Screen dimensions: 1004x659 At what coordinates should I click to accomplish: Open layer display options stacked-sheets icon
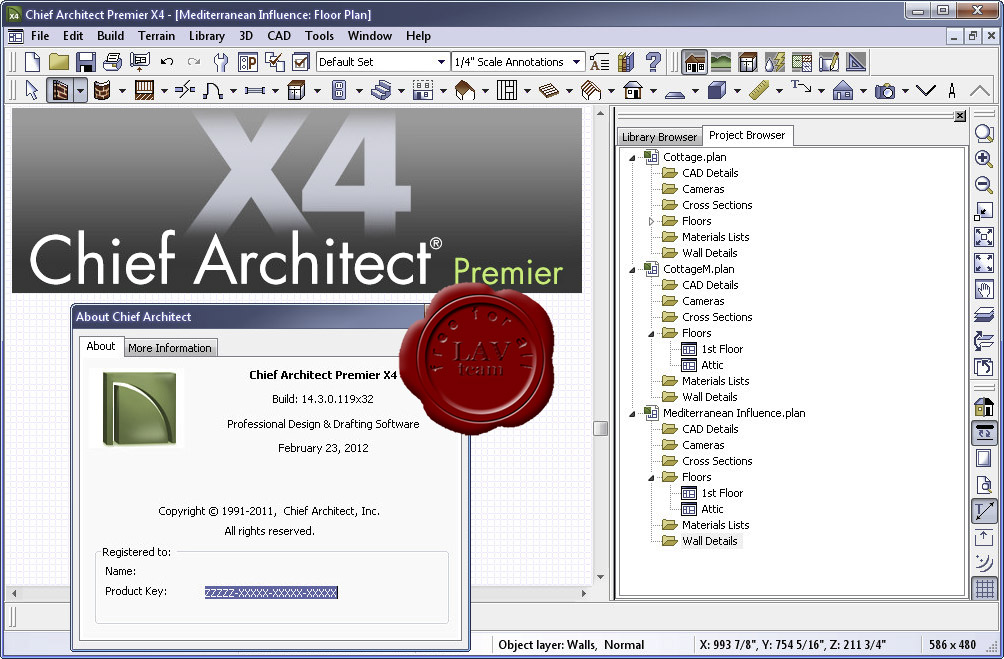point(984,314)
